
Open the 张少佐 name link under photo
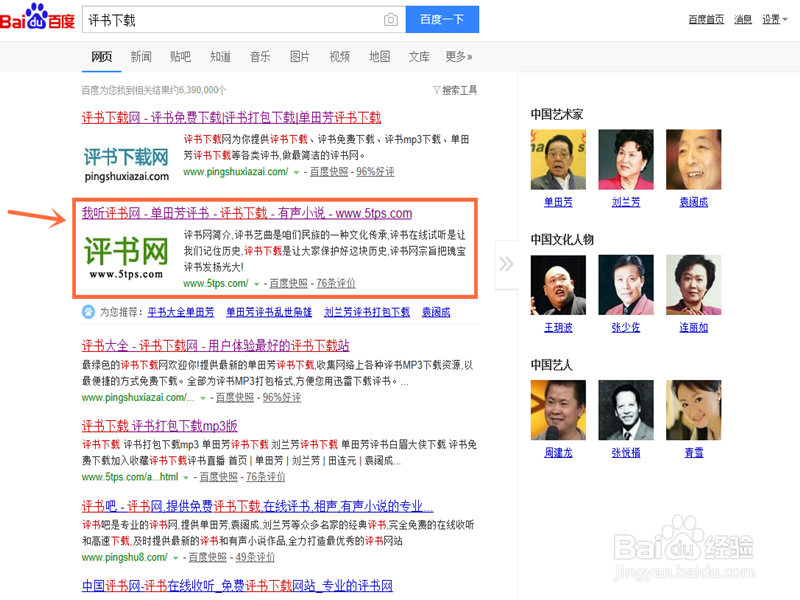(626, 328)
